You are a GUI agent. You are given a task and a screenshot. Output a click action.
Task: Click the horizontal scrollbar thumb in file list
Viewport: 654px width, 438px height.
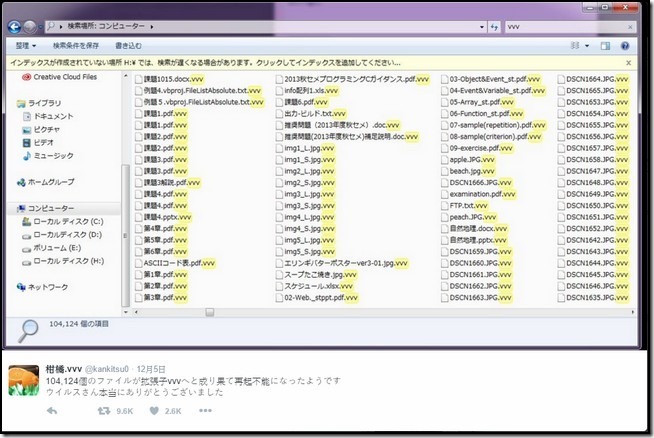click(210, 312)
